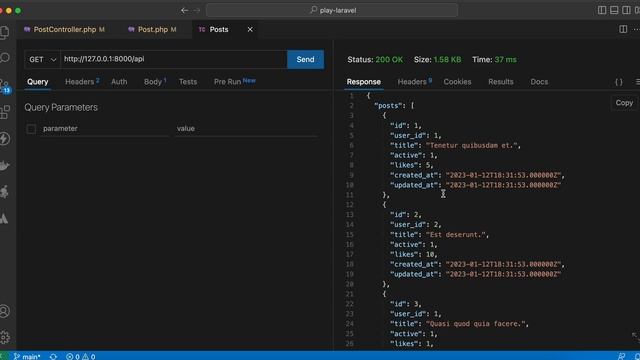Screen dimensions: 640x360
Task: Toggle primary side bar layout icon
Action: click(x=602, y=10)
